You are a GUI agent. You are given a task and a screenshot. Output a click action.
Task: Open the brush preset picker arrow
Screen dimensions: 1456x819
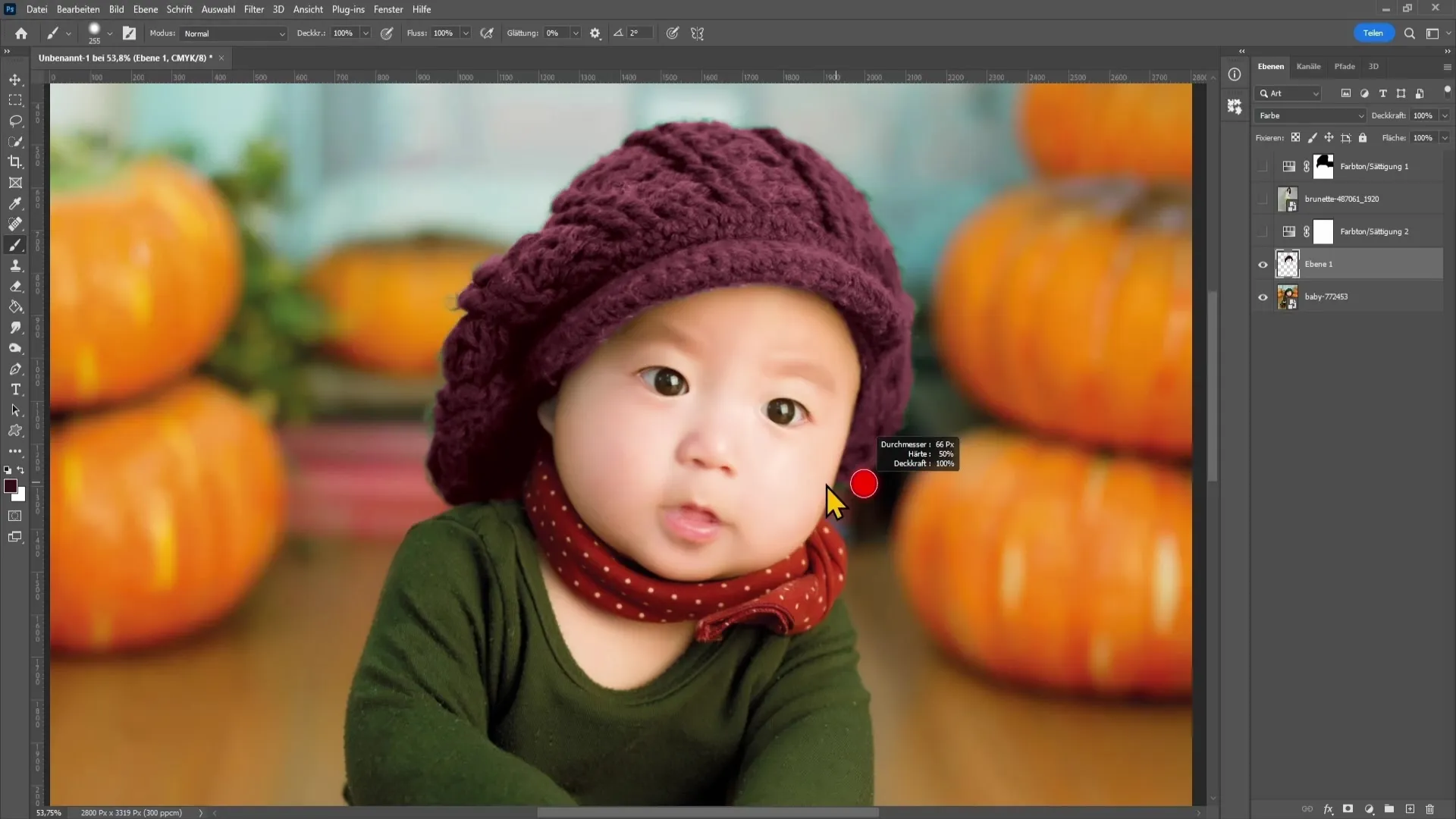coord(110,33)
